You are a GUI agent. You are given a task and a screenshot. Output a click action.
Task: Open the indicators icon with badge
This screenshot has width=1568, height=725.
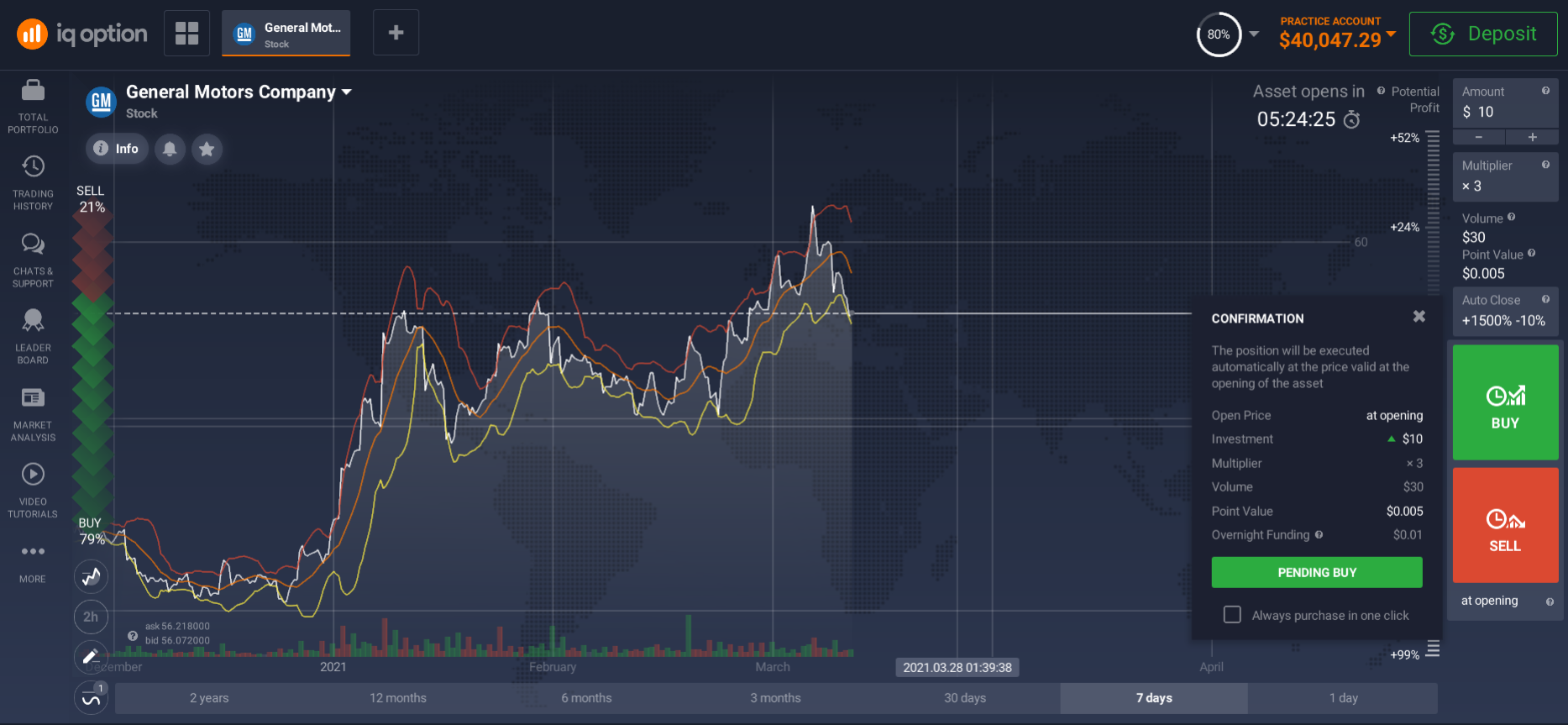click(91, 697)
